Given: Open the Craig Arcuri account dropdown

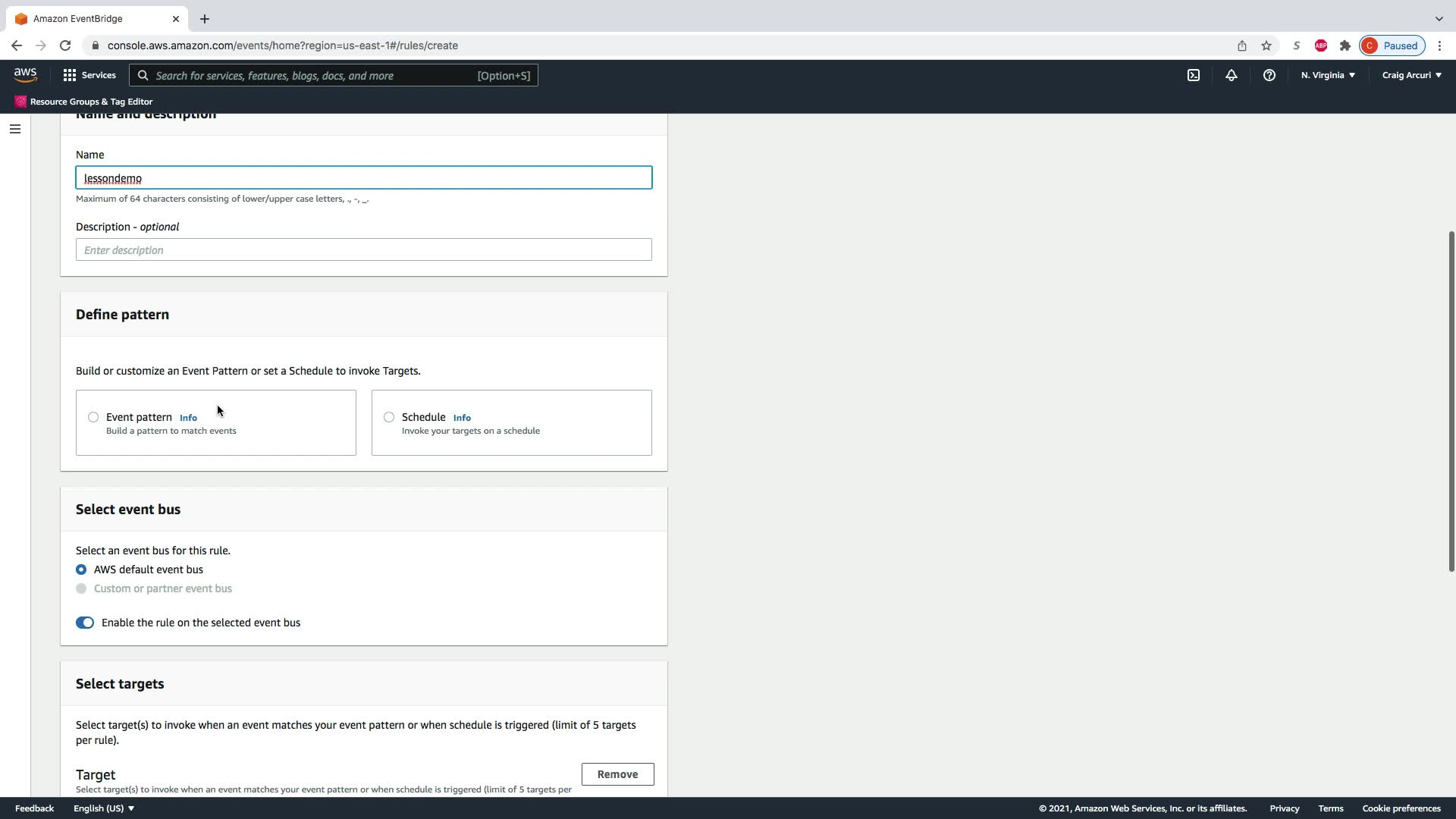Looking at the screenshot, I should (1410, 75).
